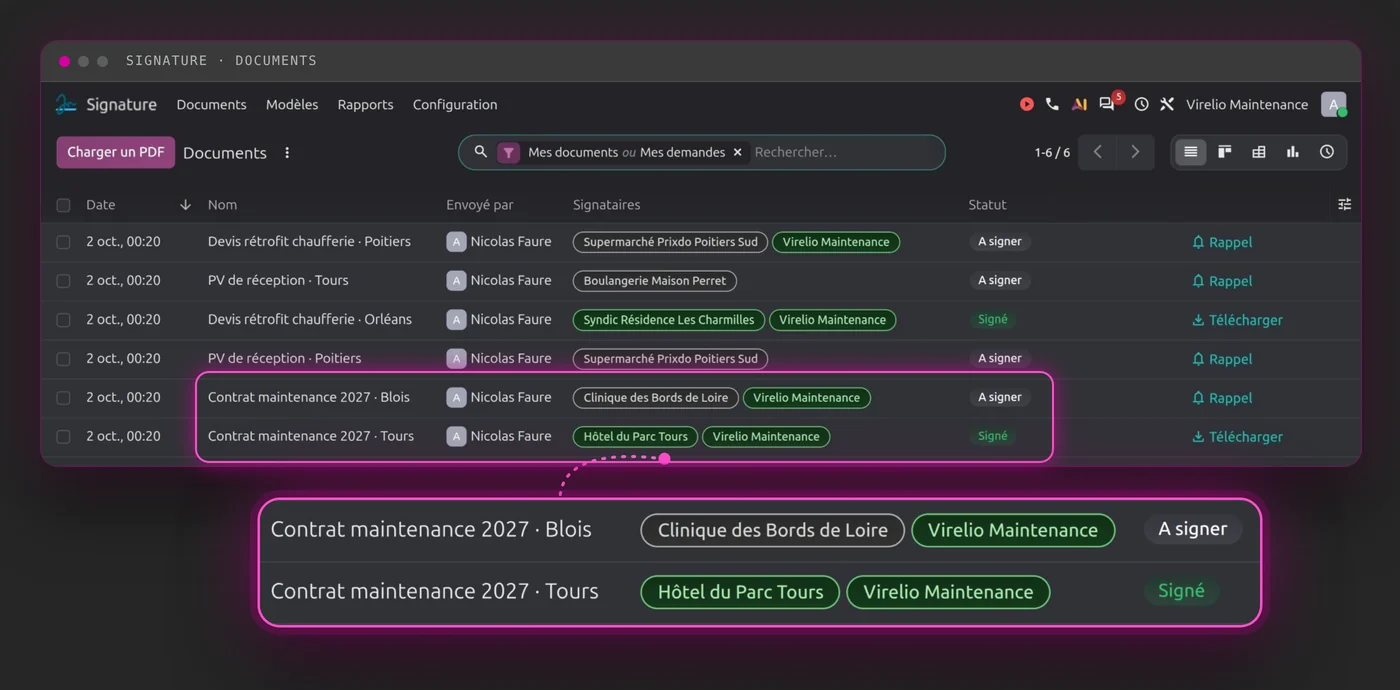
Task: Check the PV de réception · Poitiers row
Action: (63, 359)
